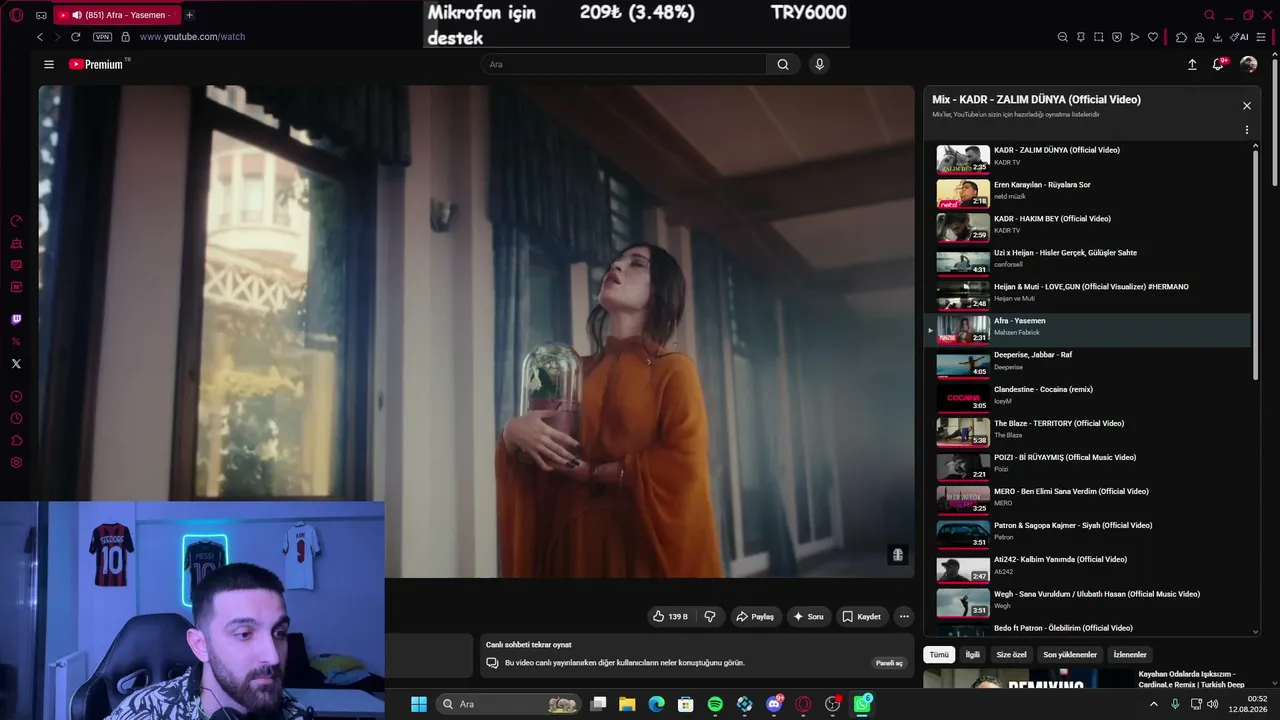Viewport: 1280px width, 720px height.
Task: Open Twitch in the Opera sidebar
Action: click(x=16, y=320)
